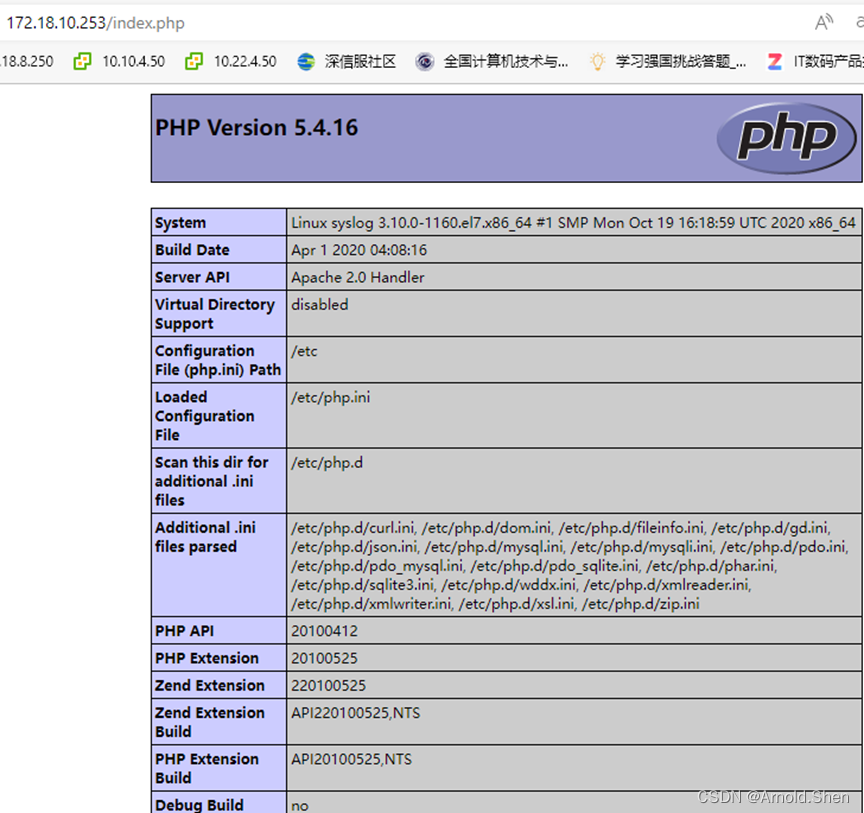
Task: Click the Read Aloud icon in address bar
Action: coord(824,23)
